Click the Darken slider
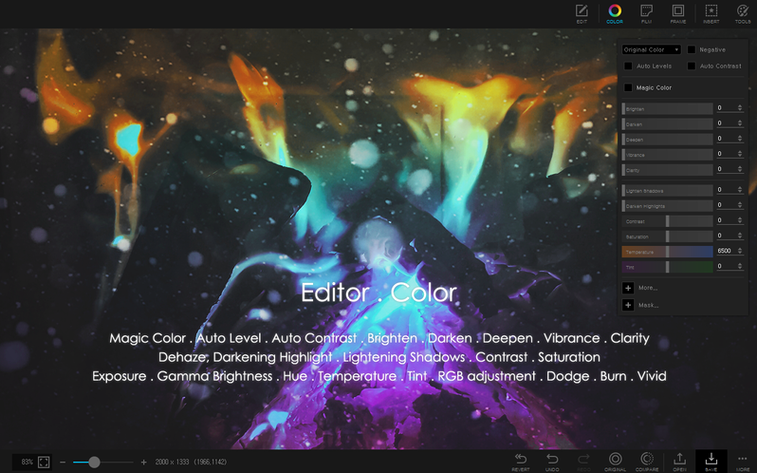The width and height of the screenshot is (757, 473). 667,124
